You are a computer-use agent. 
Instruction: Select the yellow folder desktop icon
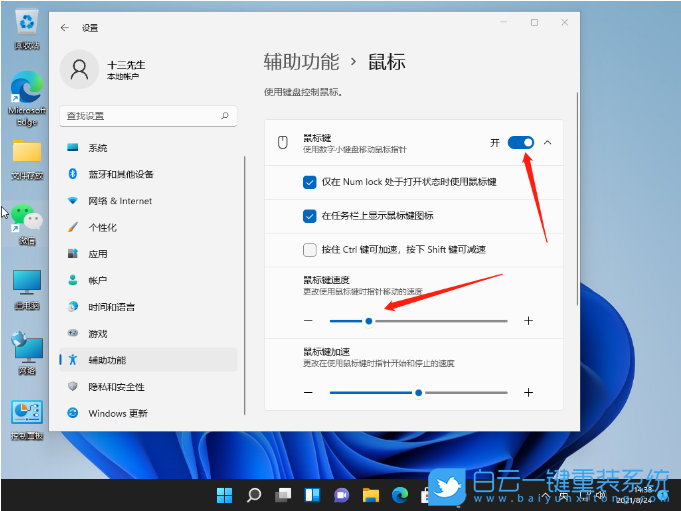27,159
